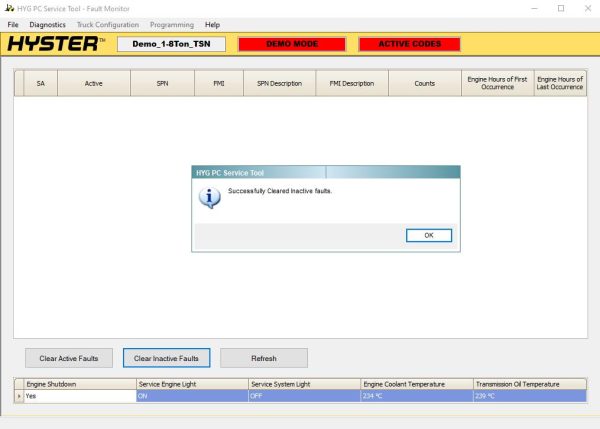Click Engine Hours of First Occurrence header

click(497, 83)
